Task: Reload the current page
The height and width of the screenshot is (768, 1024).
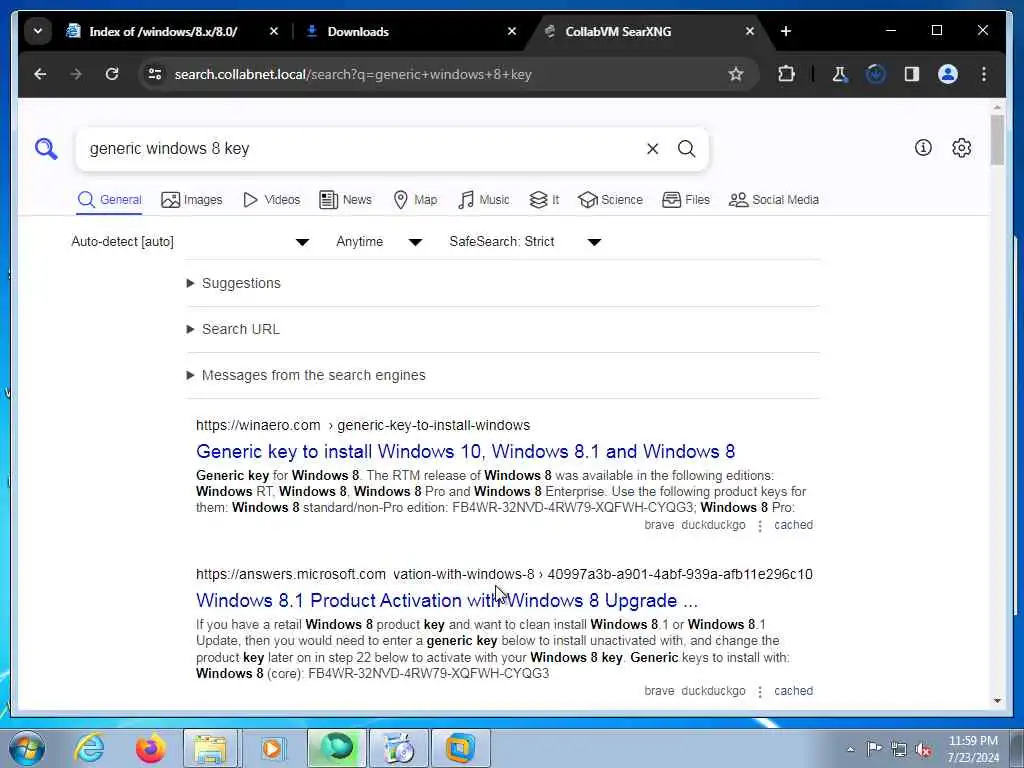Action: click(x=112, y=74)
